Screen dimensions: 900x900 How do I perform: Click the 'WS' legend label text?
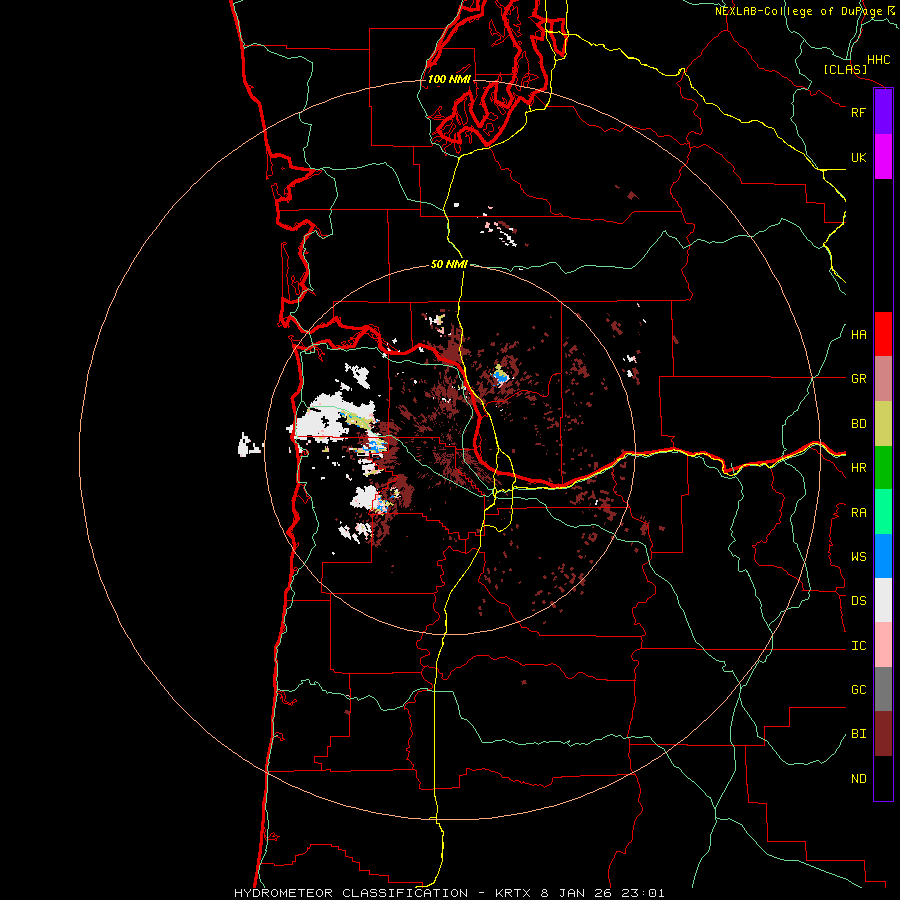858,557
